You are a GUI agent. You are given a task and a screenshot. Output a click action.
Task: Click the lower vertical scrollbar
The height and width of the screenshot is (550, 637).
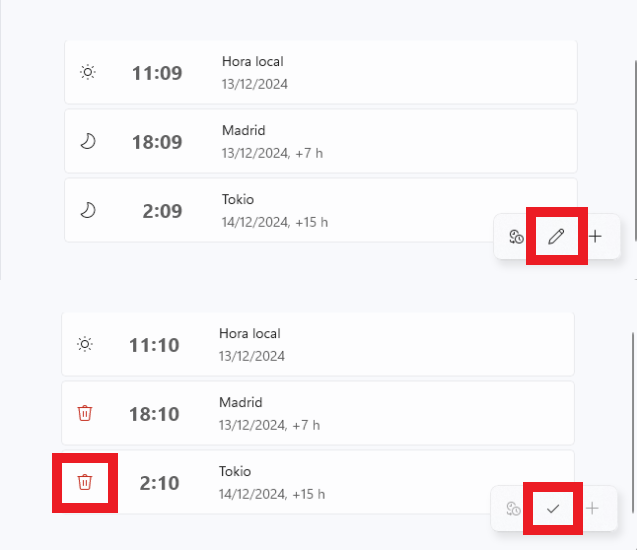point(633,422)
